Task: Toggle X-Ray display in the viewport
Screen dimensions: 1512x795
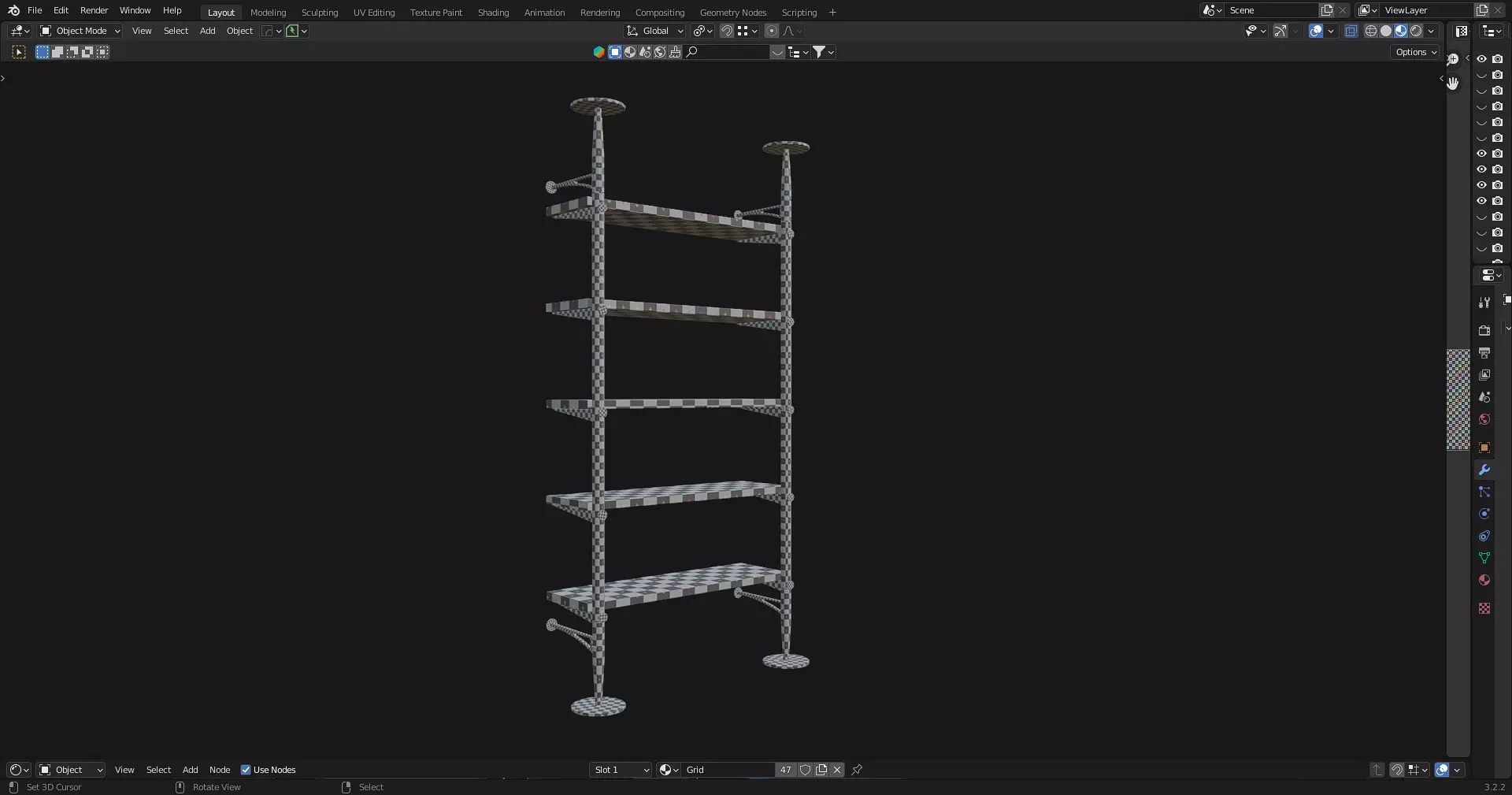Action: coord(1351,31)
